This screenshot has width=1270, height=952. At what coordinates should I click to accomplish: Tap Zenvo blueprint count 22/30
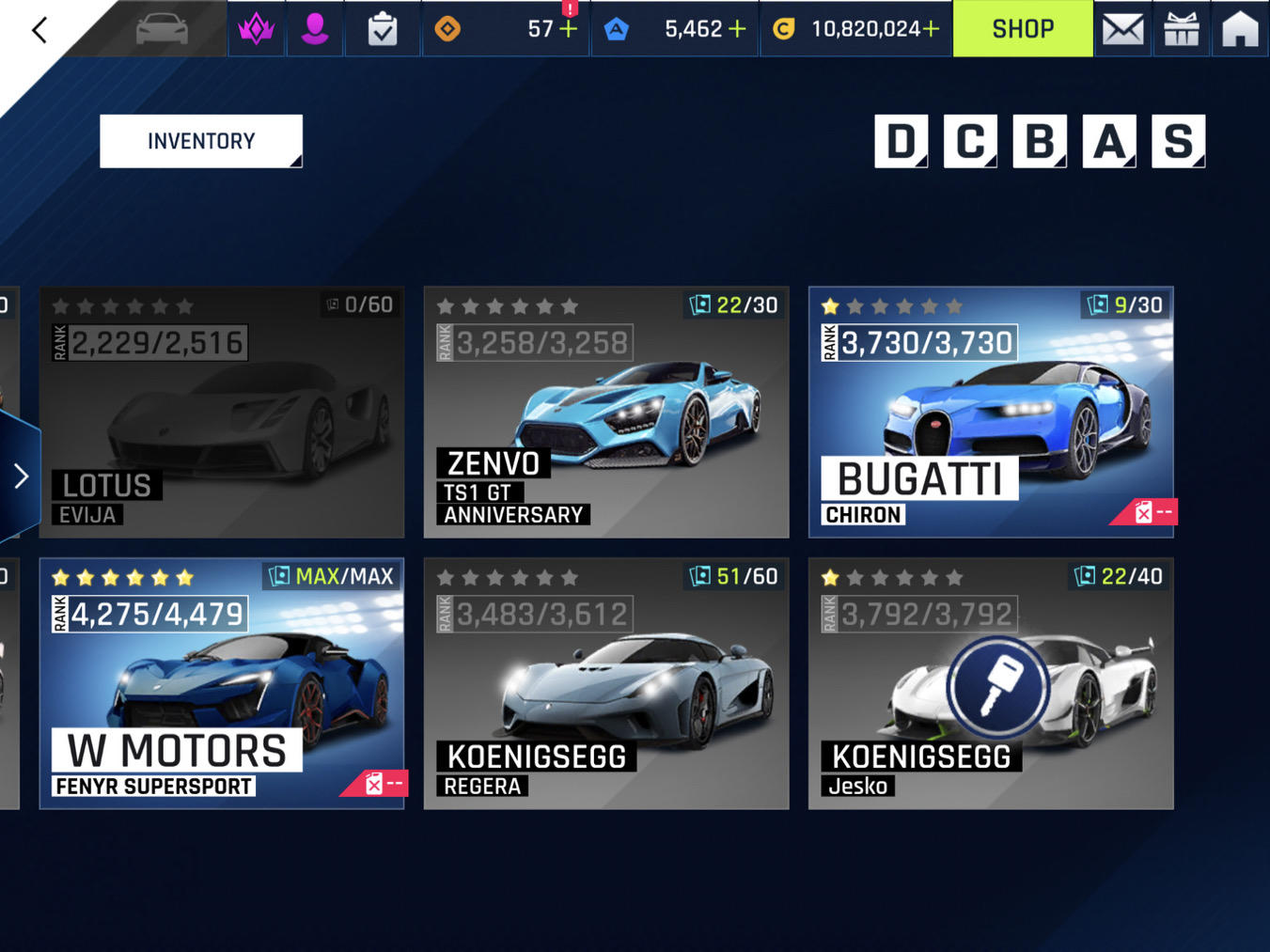click(733, 304)
